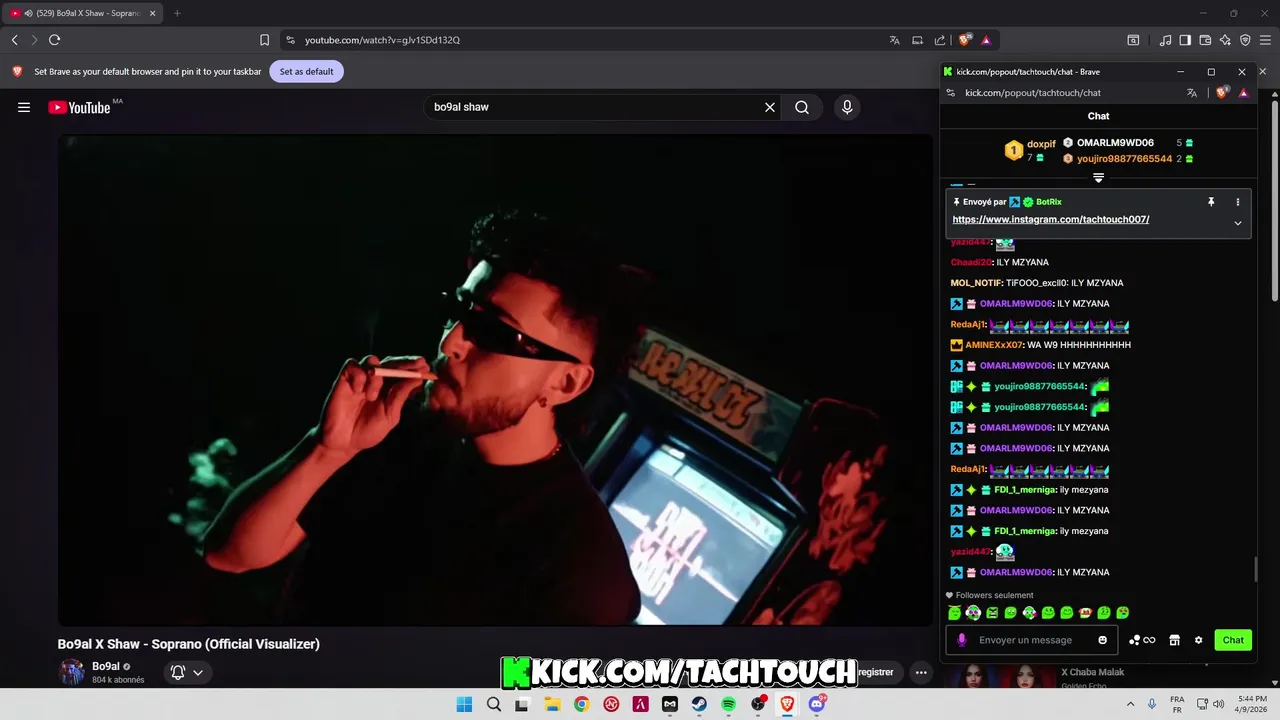Open translate icon in Kick chat window
The width and height of the screenshot is (1280, 720).
1192,93
